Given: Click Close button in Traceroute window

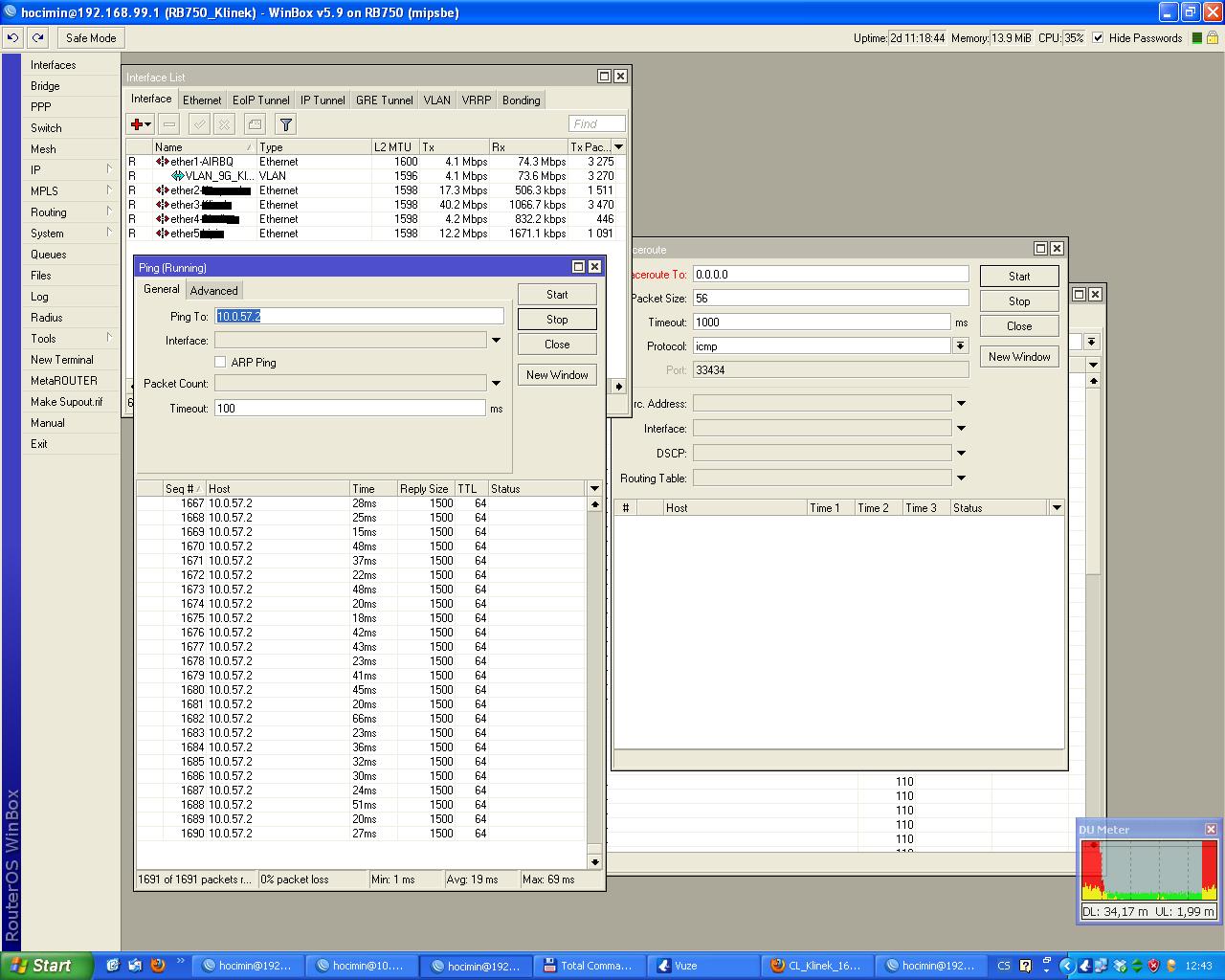Looking at the screenshot, I should [x=1019, y=326].
